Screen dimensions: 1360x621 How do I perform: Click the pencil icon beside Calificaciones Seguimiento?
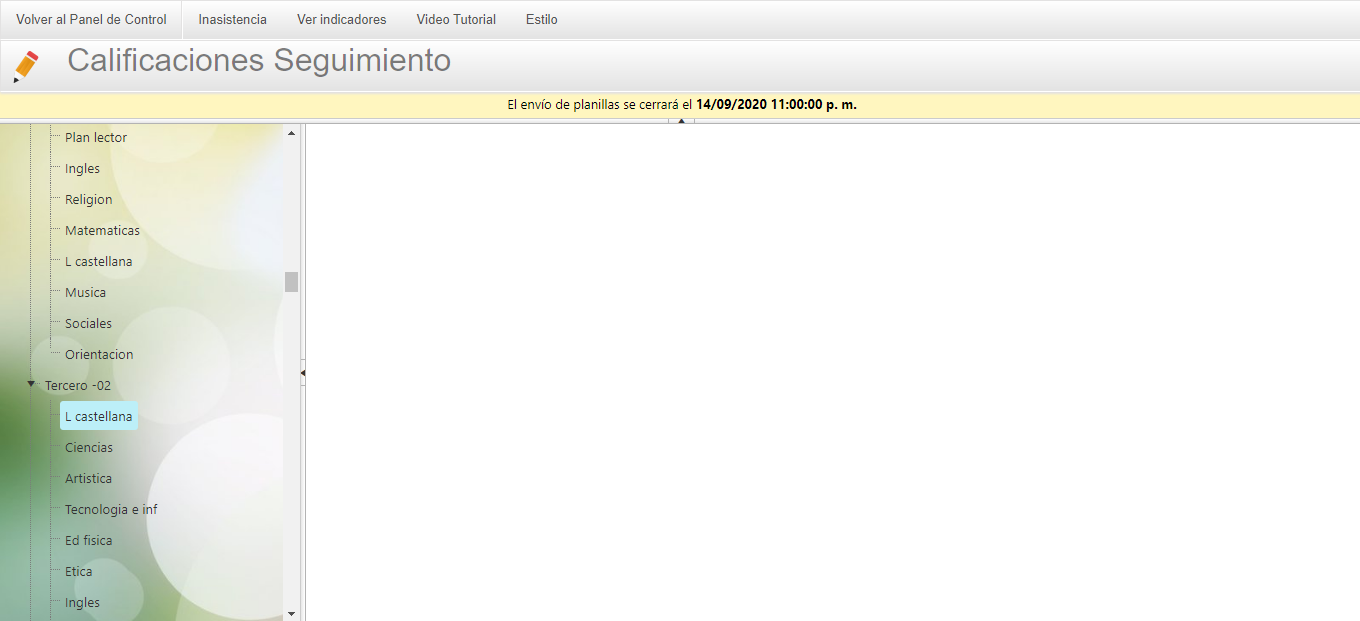point(26,66)
